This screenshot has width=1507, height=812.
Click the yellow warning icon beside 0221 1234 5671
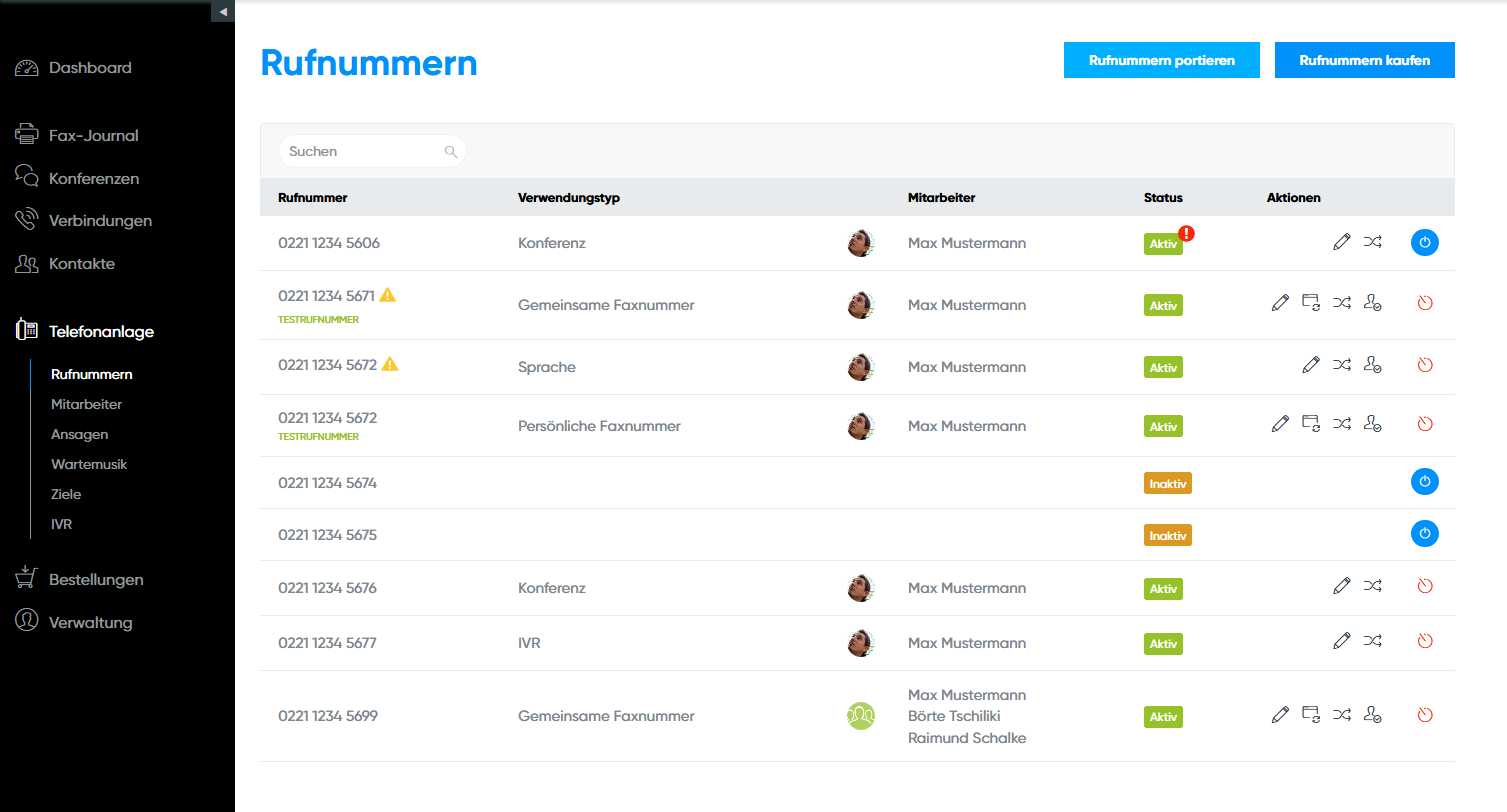[388, 295]
